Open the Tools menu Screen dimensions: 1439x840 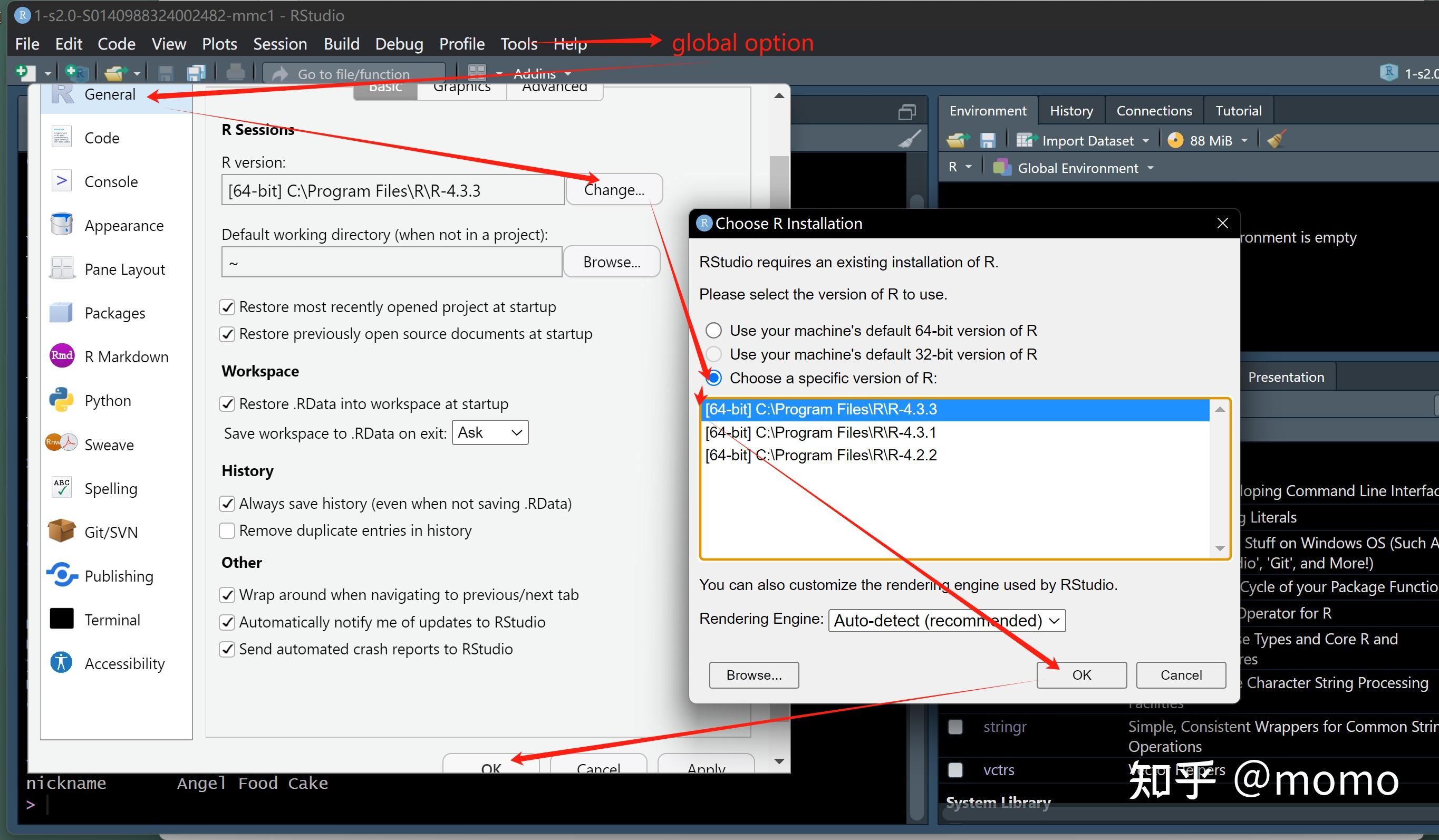click(x=518, y=44)
